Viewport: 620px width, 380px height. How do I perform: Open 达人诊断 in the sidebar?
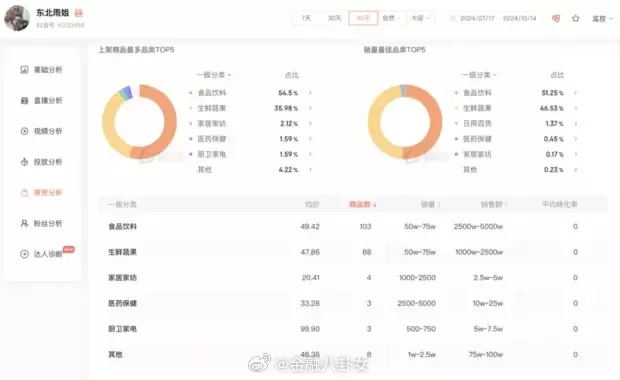pos(41,254)
